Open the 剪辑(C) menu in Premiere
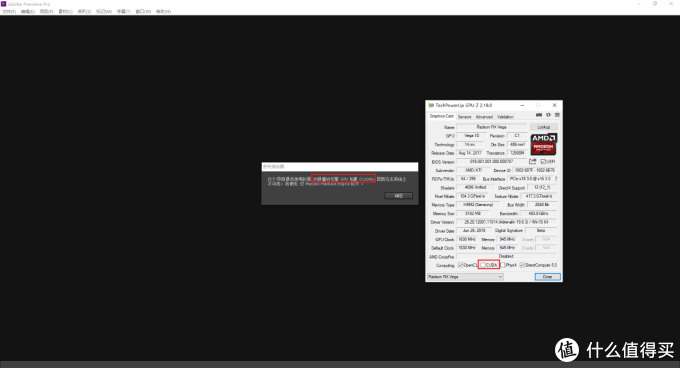Viewport: 680px width, 368px height. (x=65, y=11)
